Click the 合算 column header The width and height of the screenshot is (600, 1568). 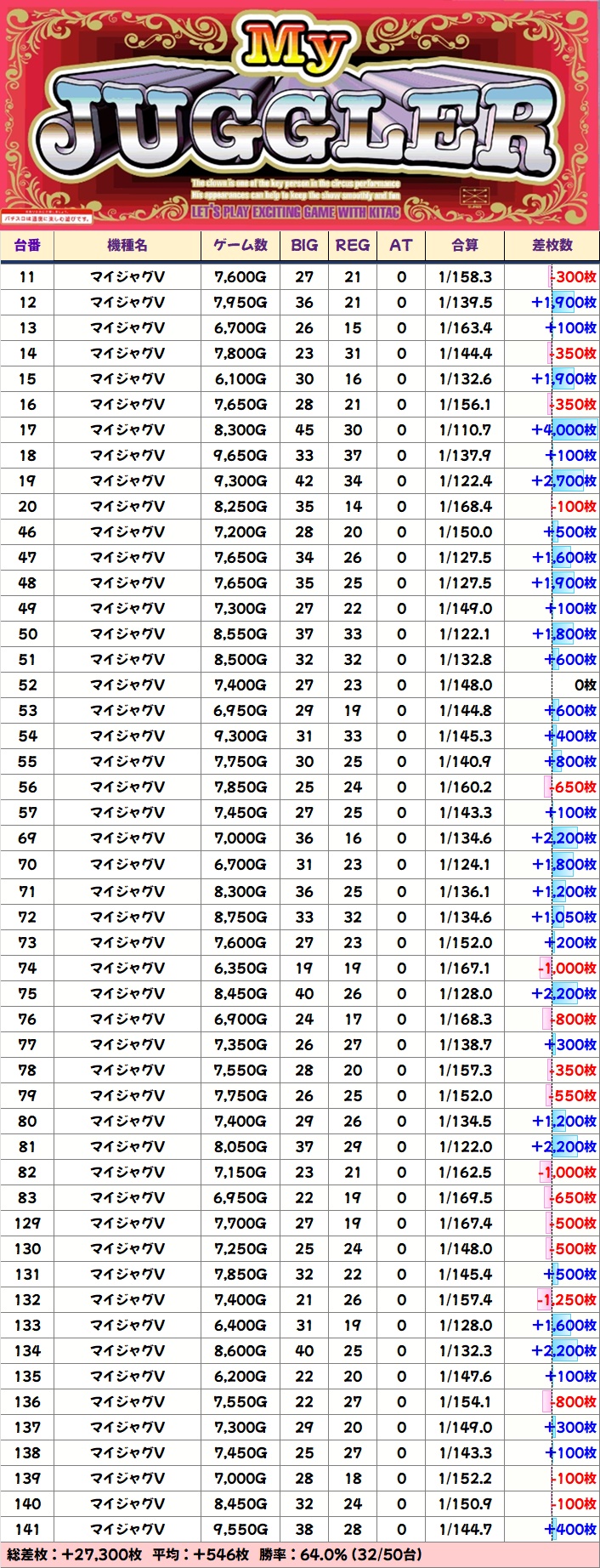click(x=465, y=245)
